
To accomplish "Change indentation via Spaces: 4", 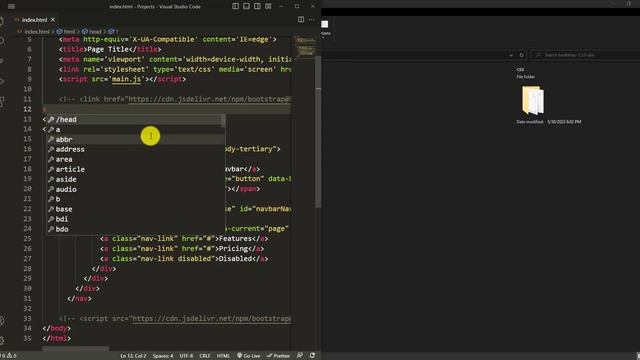I will click(x=163, y=356).
